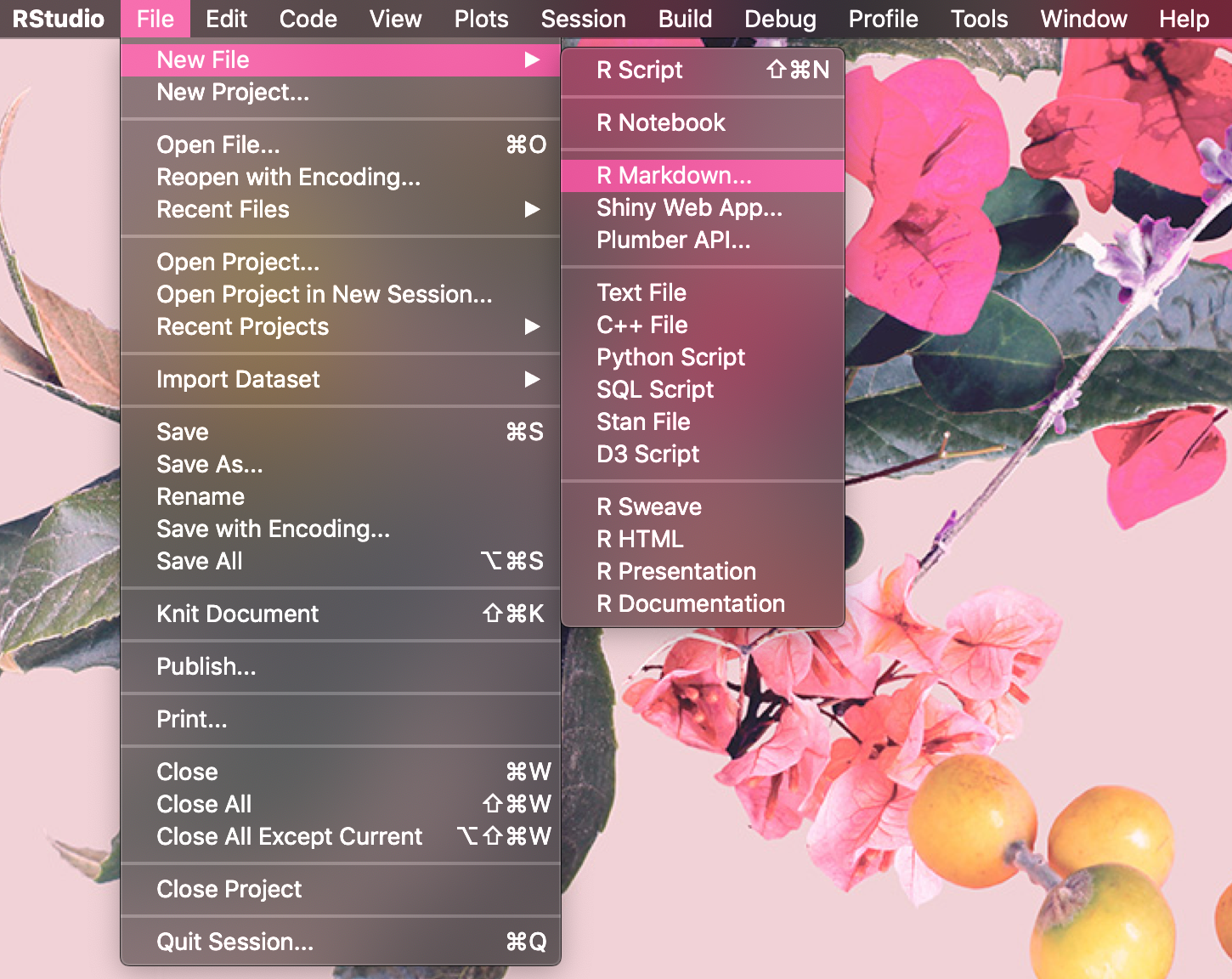Select Save All menu entry
Image resolution: width=1232 pixels, height=979 pixels.
341,561
